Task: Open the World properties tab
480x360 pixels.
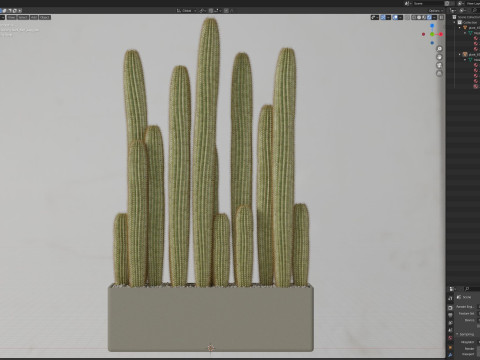Action: (x=450, y=338)
